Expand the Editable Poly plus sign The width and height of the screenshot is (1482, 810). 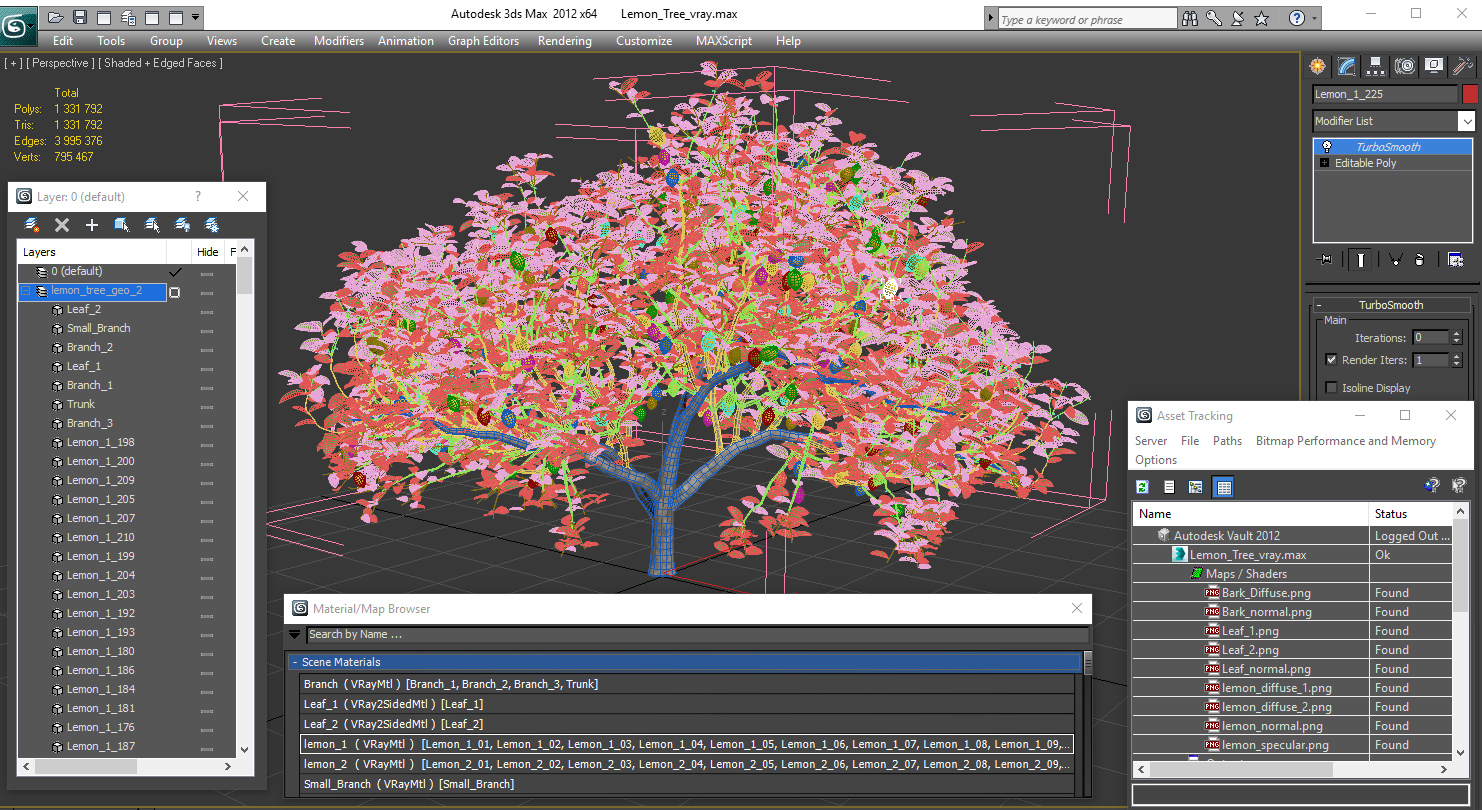pos(1325,163)
